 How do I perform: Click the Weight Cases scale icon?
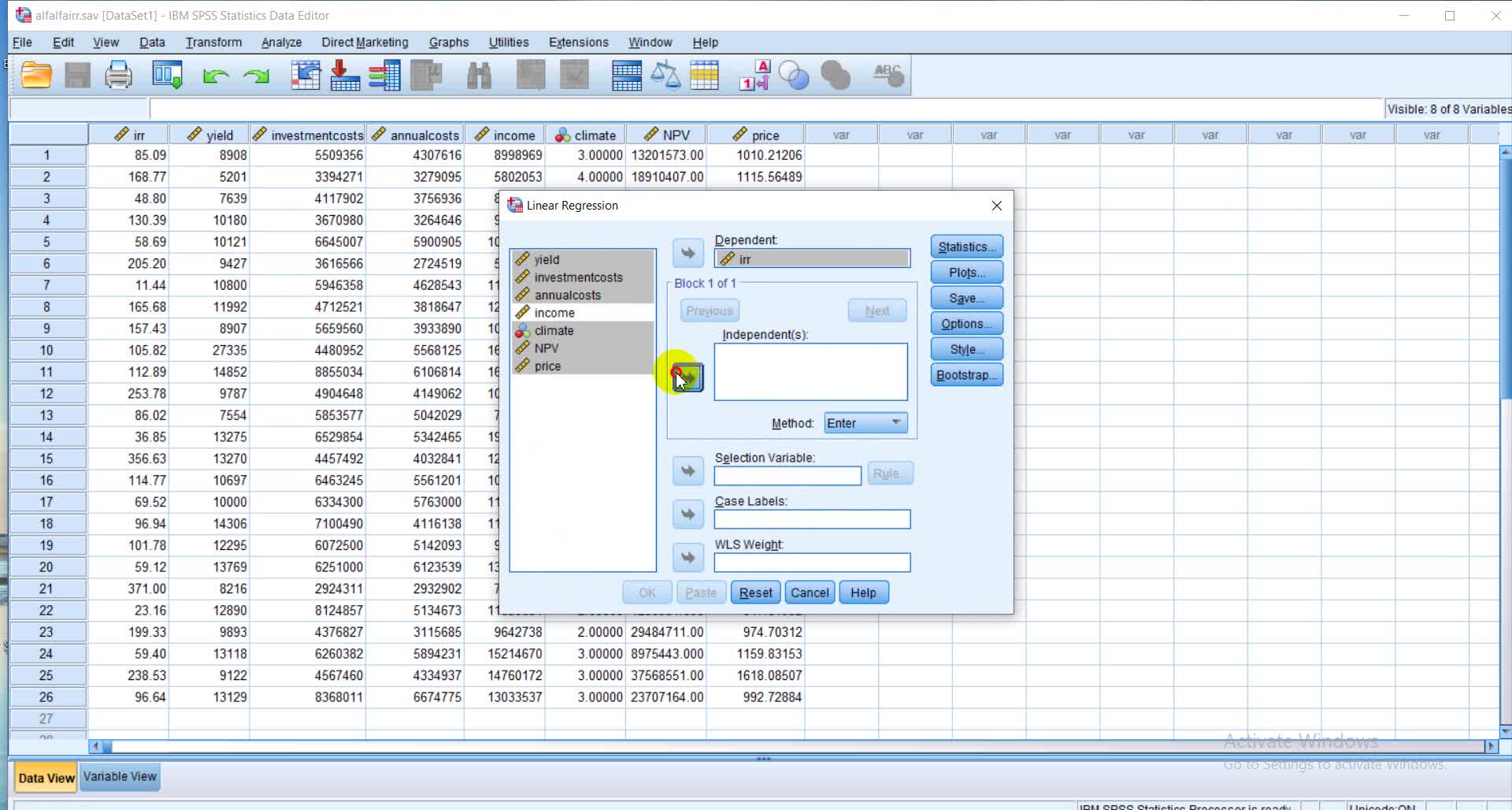point(665,76)
